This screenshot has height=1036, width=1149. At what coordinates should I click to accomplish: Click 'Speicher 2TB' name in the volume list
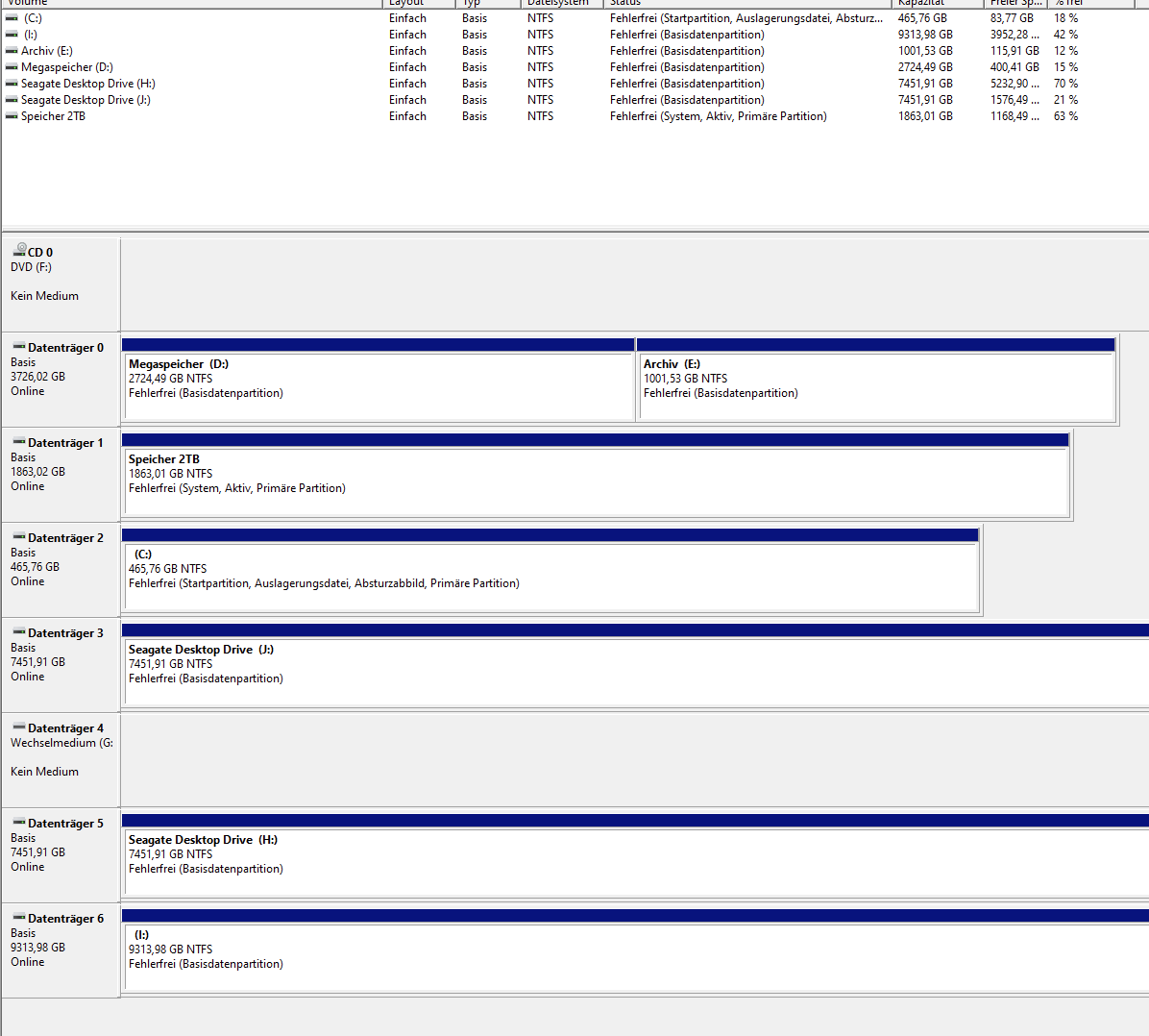53,116
